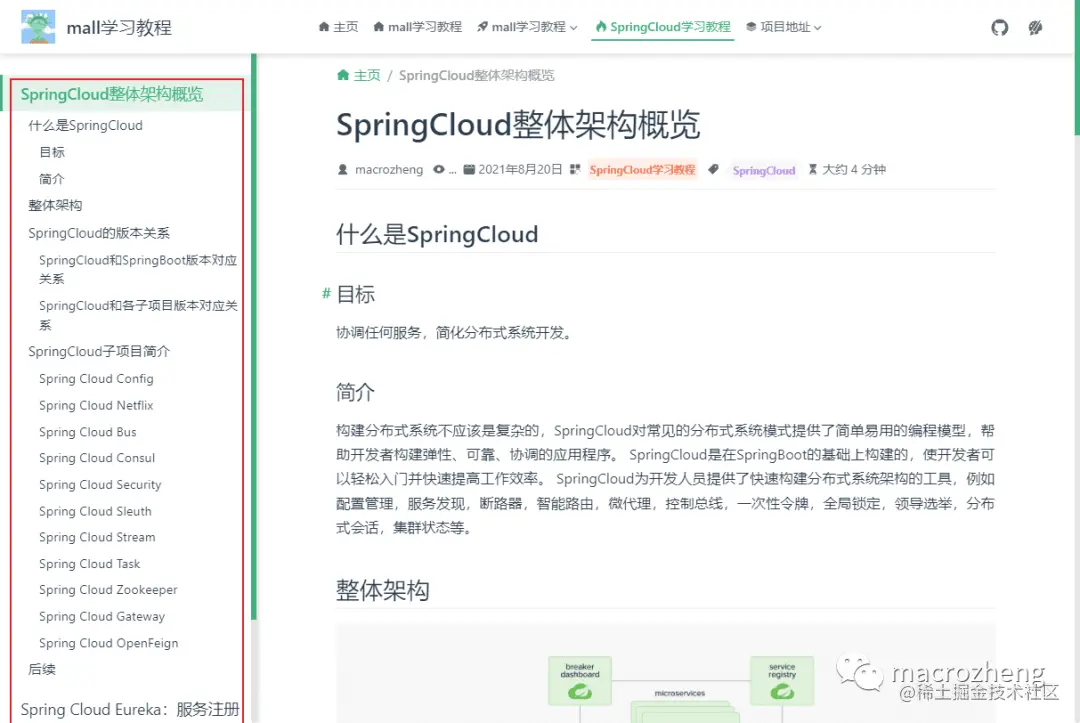Click the architecture diagram image
This screenshot has width=1080, height=723.
[665, 674]
